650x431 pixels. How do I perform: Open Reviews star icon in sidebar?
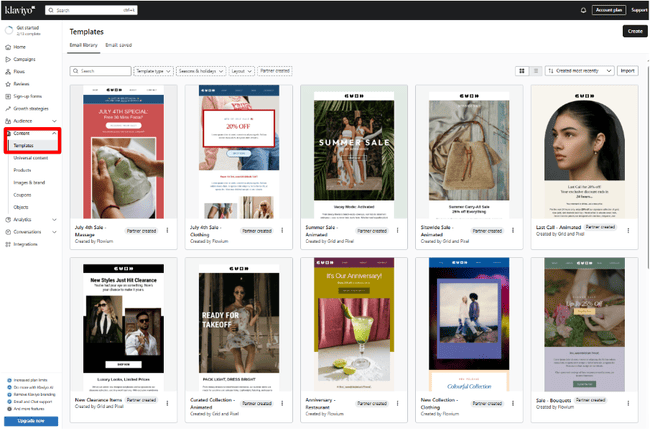click(9, 84)
